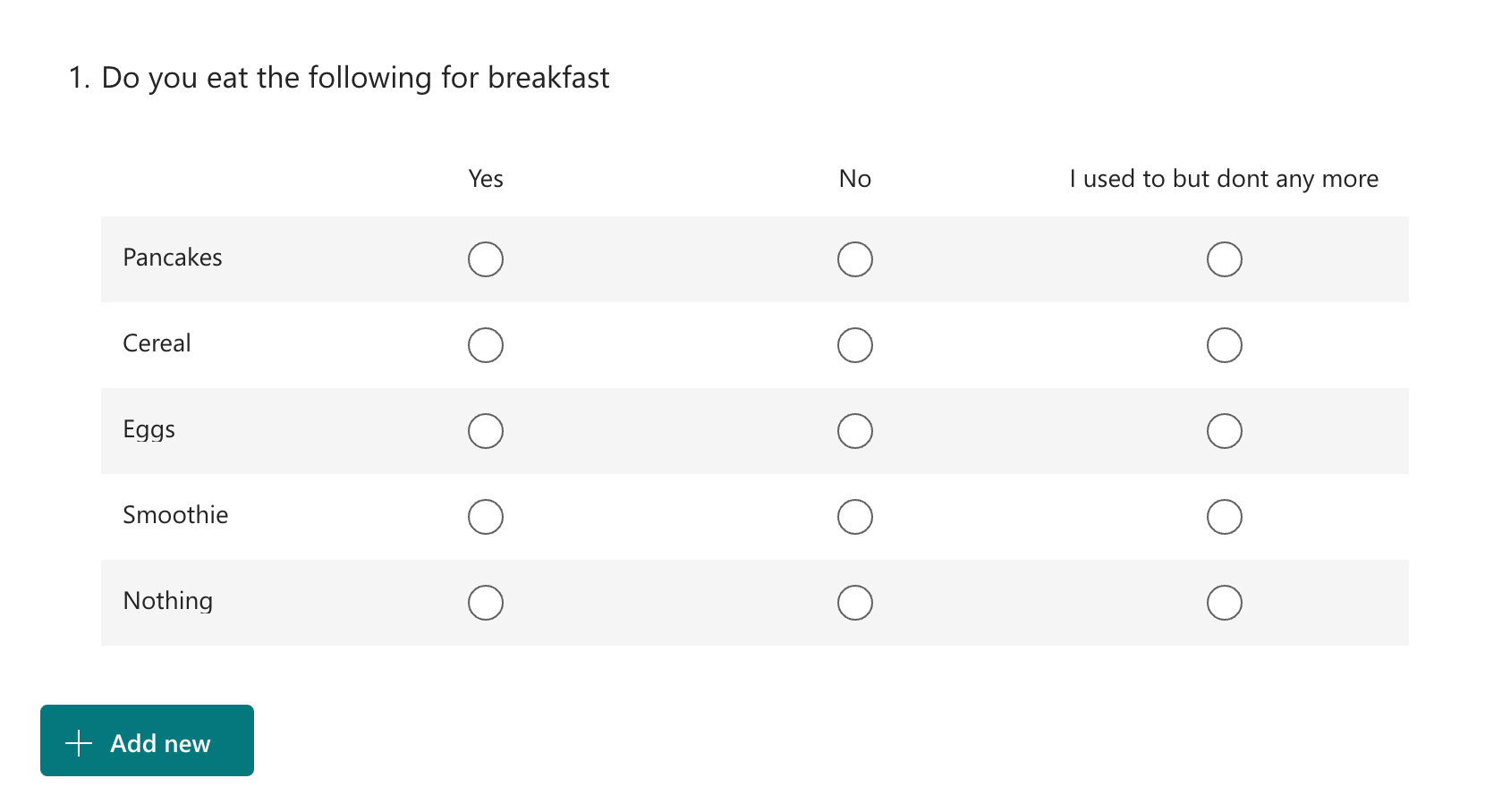
Task: Select Yes for Pancakes
Action: coord(485,259)
